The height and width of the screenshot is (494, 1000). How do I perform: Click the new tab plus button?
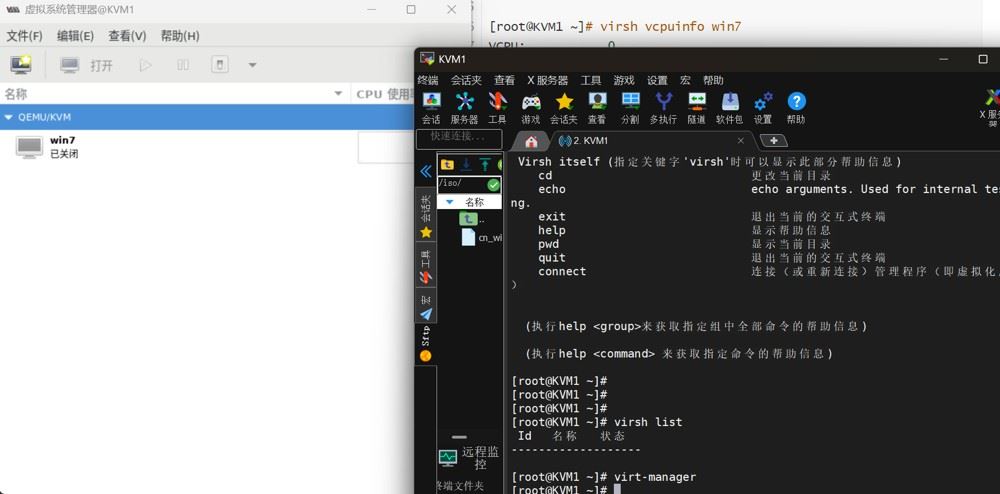click(x=774, y=141)
